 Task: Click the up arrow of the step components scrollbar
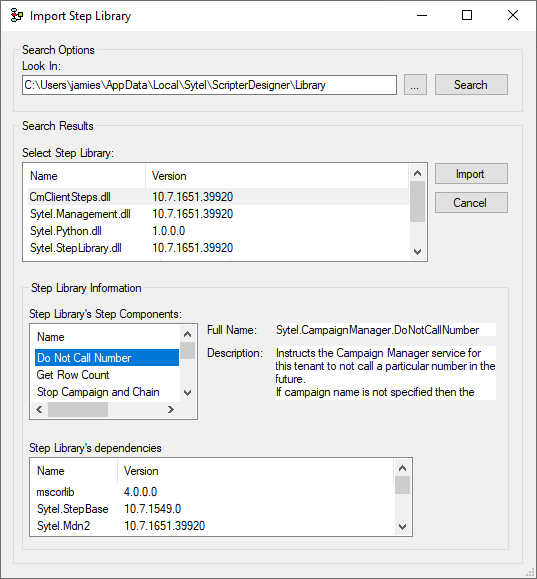tap(188, 334)
